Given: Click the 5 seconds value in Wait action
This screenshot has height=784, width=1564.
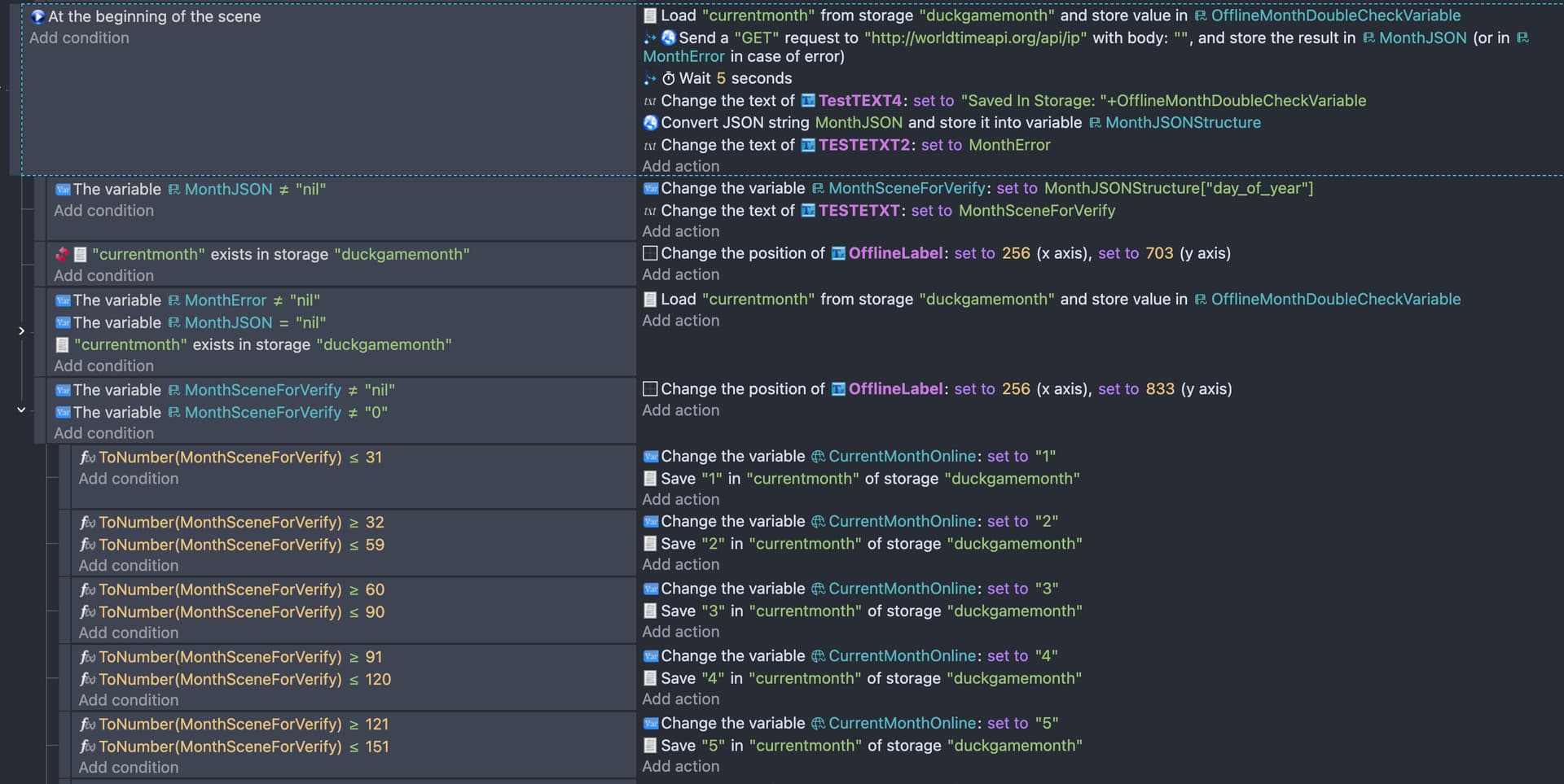Looking at the screenshot, I should [720, 78].
